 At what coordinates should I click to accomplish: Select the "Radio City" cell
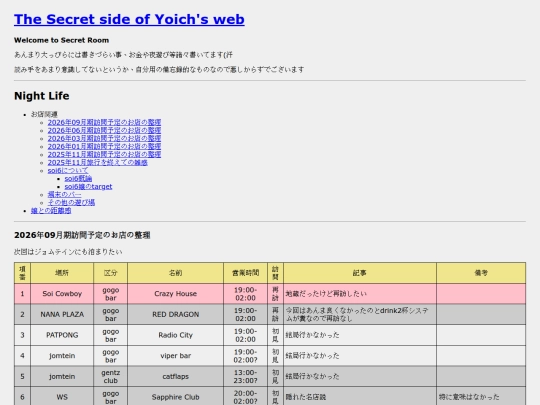coord(176,335)
